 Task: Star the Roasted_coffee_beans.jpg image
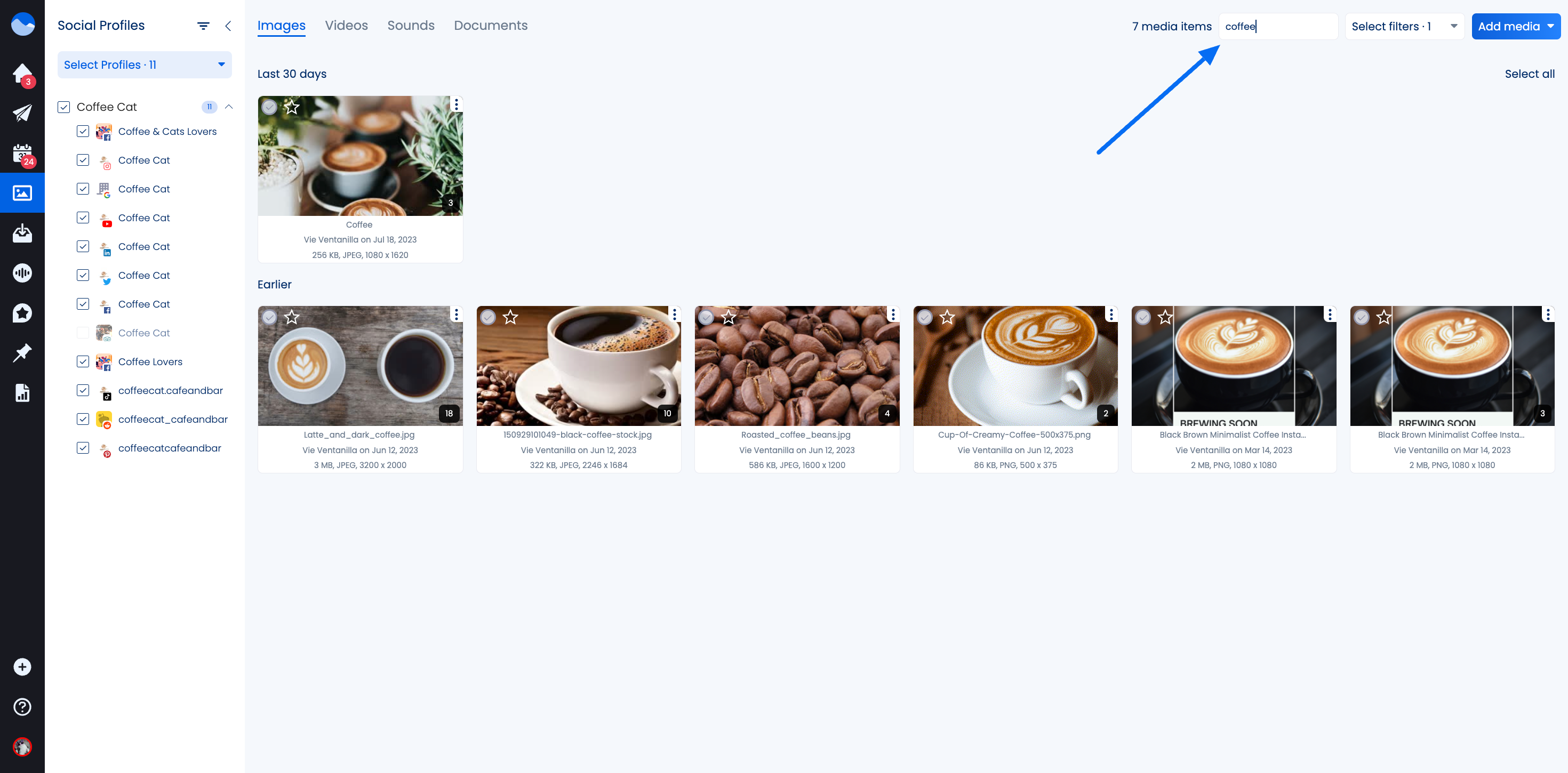729,317
